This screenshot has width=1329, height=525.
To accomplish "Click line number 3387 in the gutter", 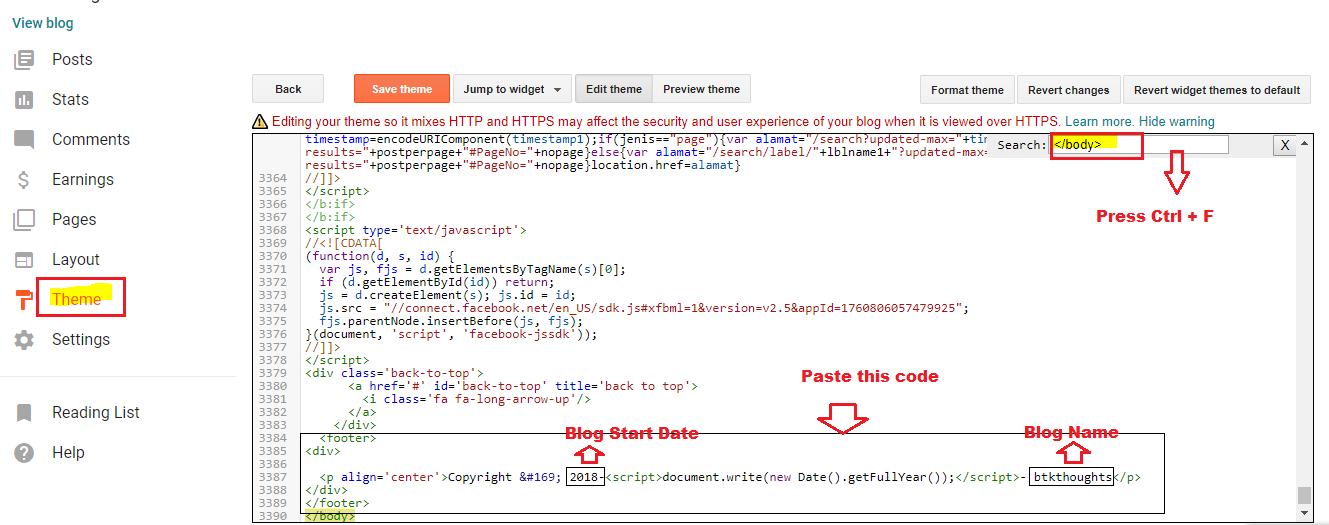I will pos(275,477).
